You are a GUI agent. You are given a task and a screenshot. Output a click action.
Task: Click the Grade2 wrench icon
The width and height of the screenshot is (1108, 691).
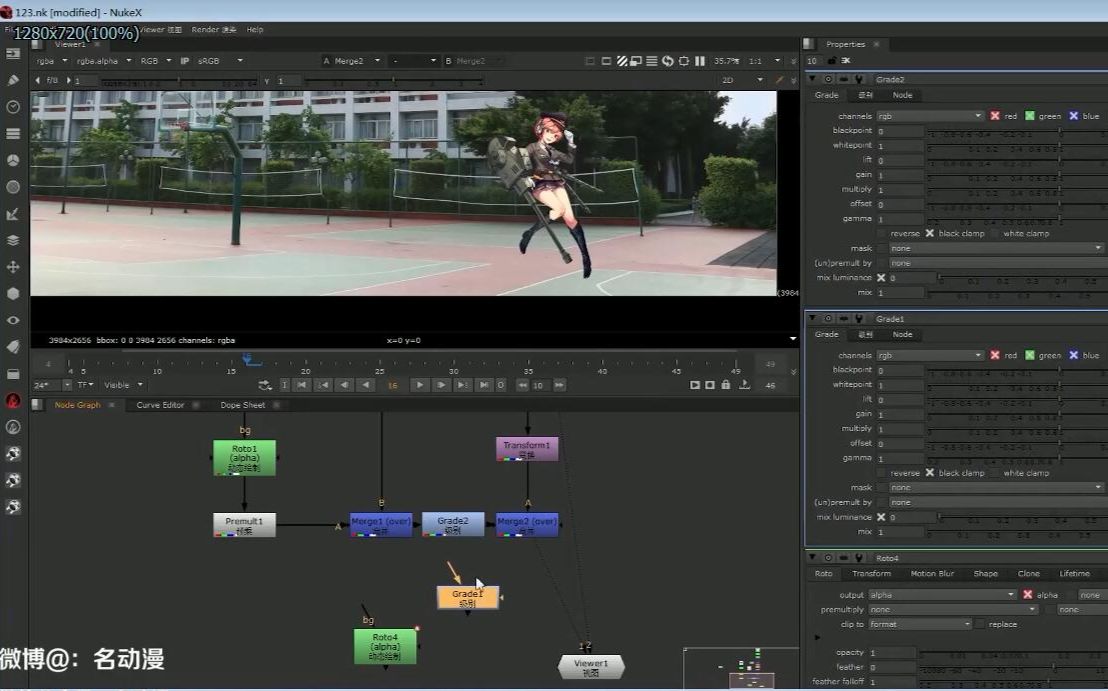tap(859, 79)
